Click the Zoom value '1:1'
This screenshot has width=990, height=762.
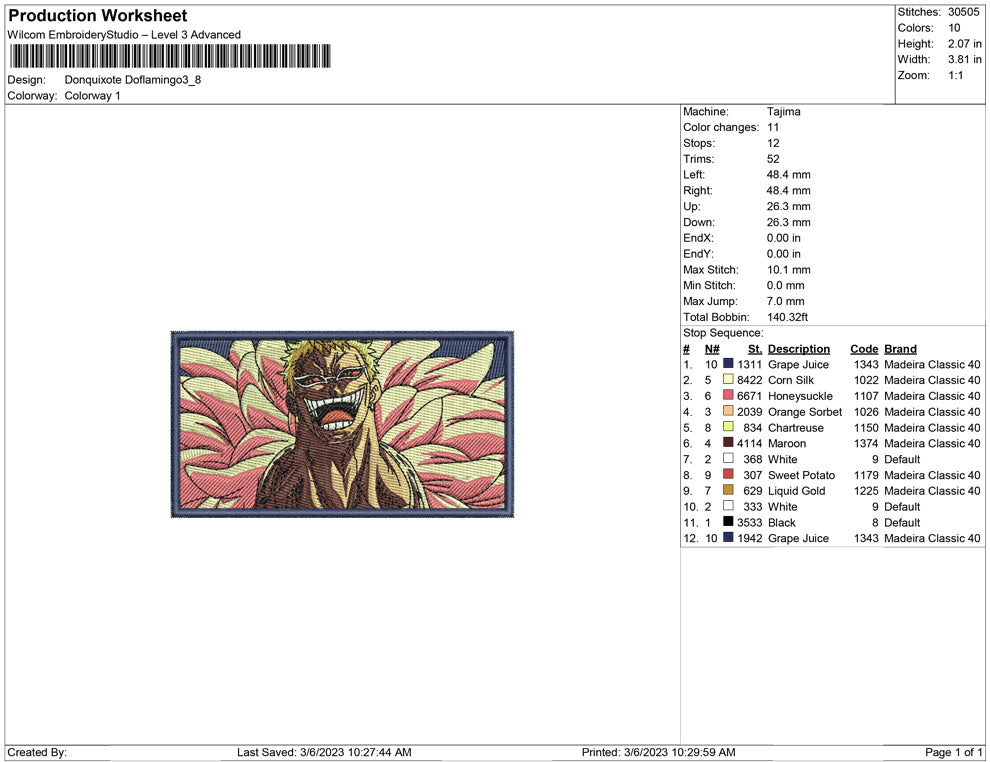(x=955, y=75)
